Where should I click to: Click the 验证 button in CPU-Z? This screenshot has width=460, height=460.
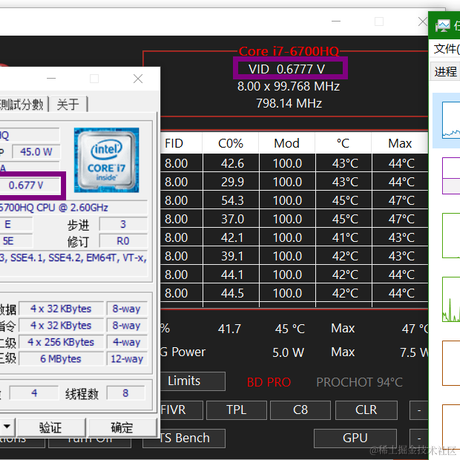[x=50, y=427]
